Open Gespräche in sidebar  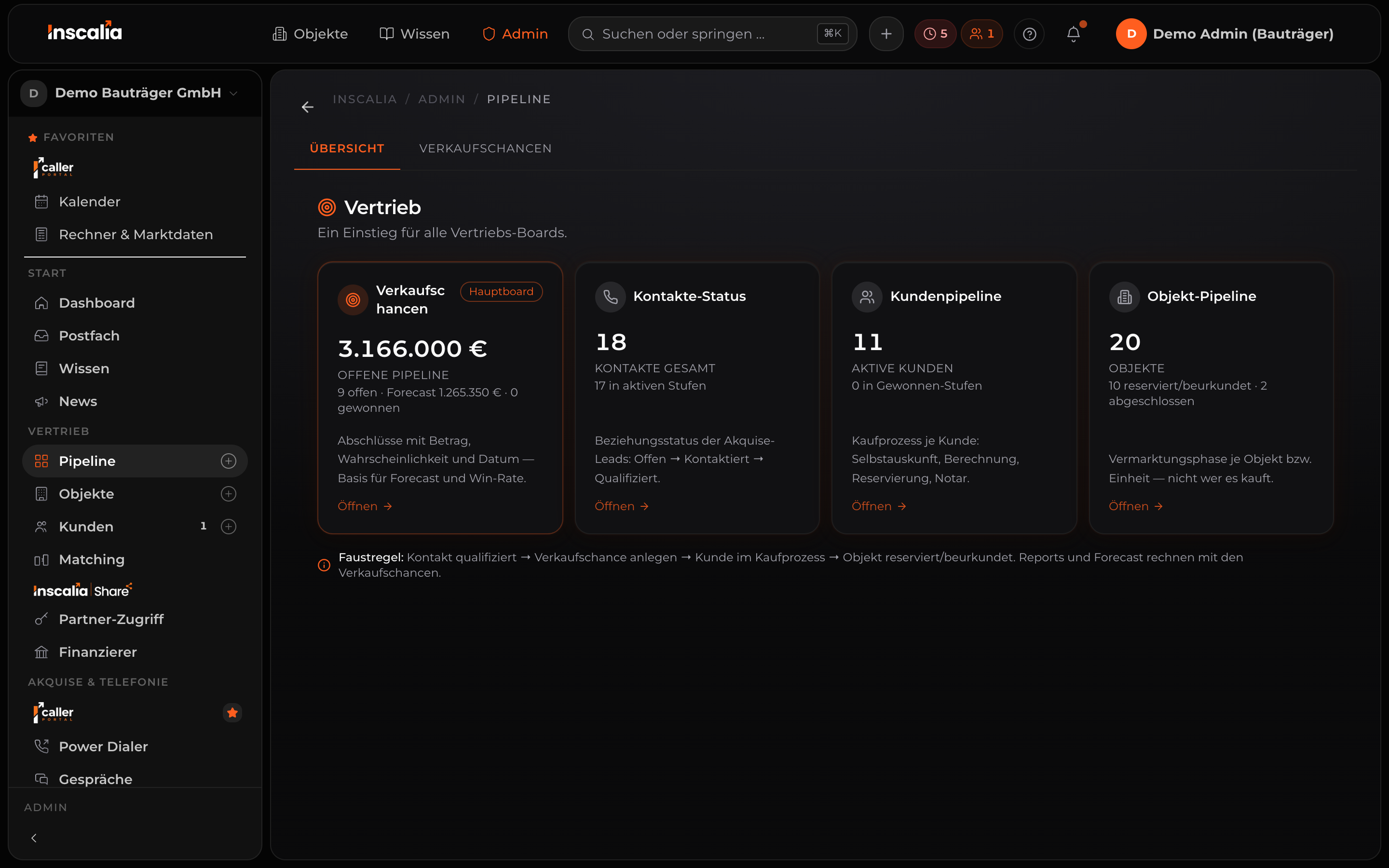[135, 779]
